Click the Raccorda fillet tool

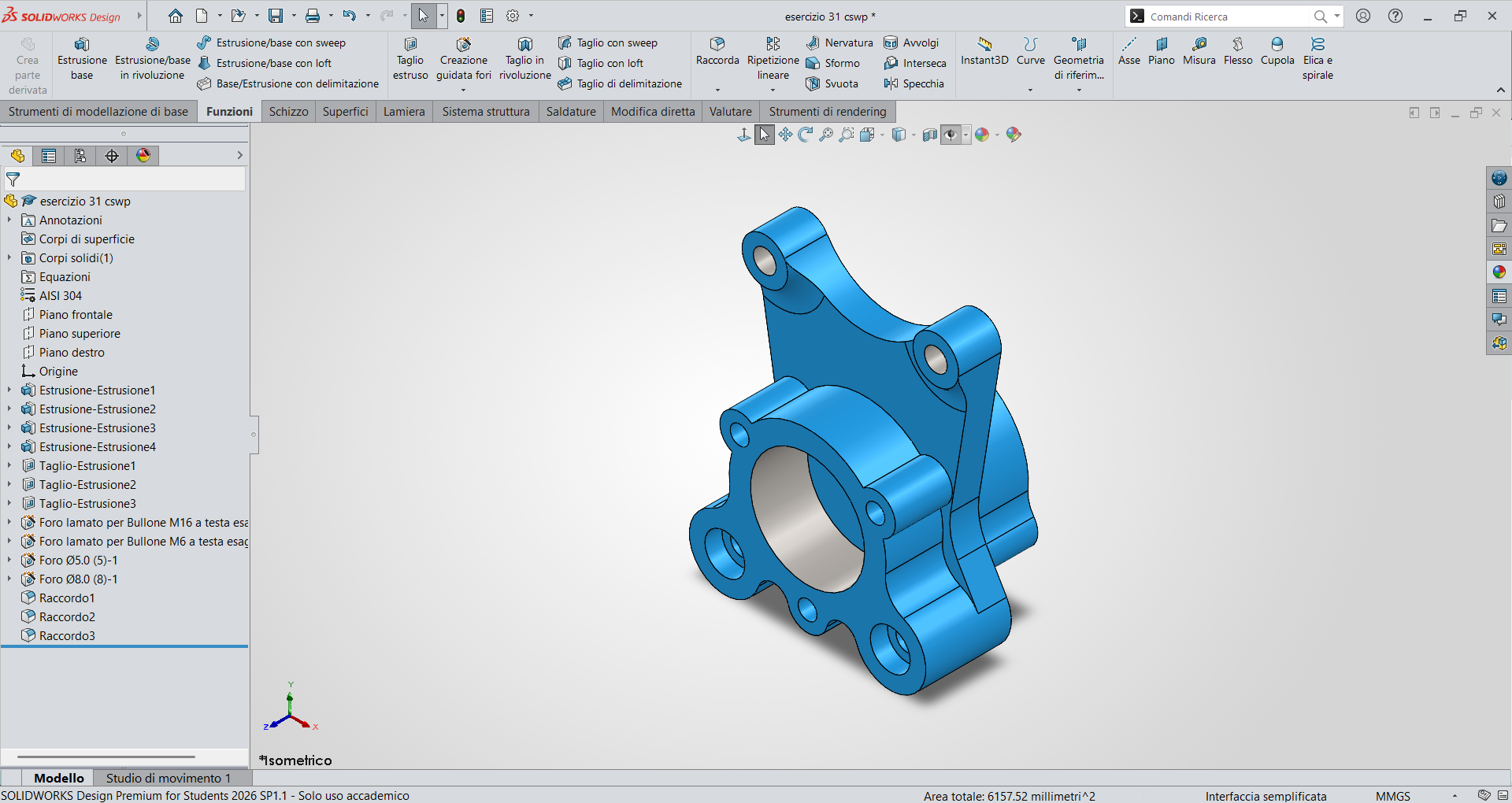717,51
